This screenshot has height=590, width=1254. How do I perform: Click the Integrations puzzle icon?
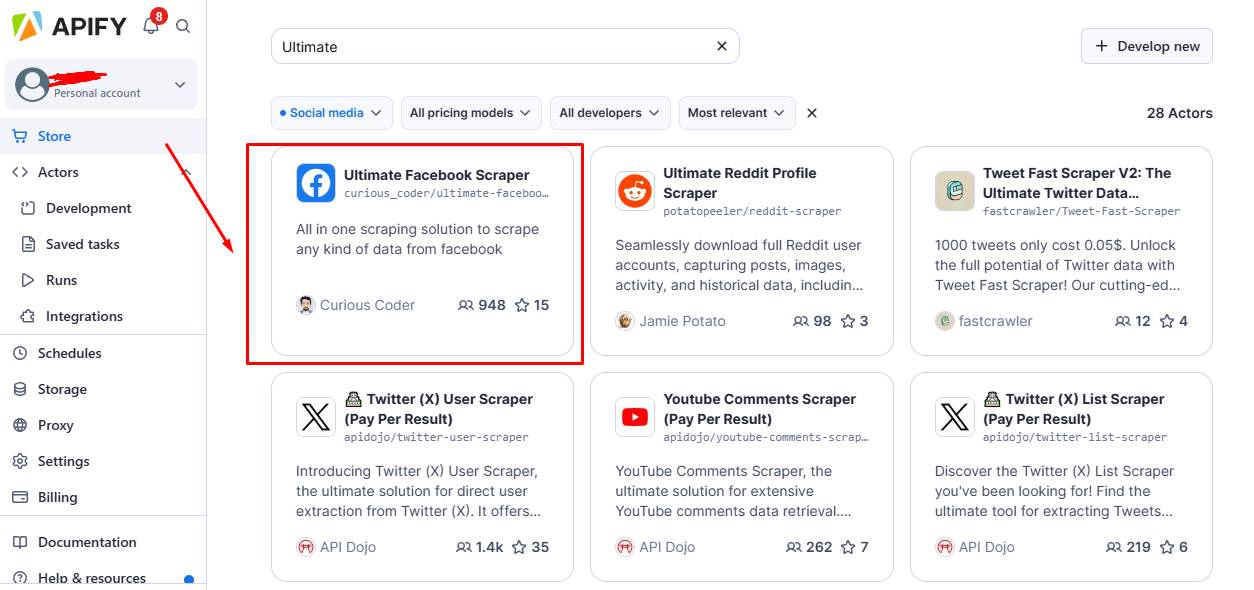coord(28,316)
